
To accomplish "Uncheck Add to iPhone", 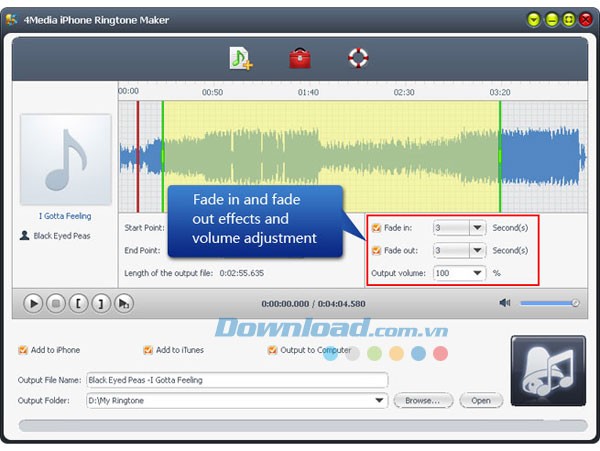I will pos(23,350).
